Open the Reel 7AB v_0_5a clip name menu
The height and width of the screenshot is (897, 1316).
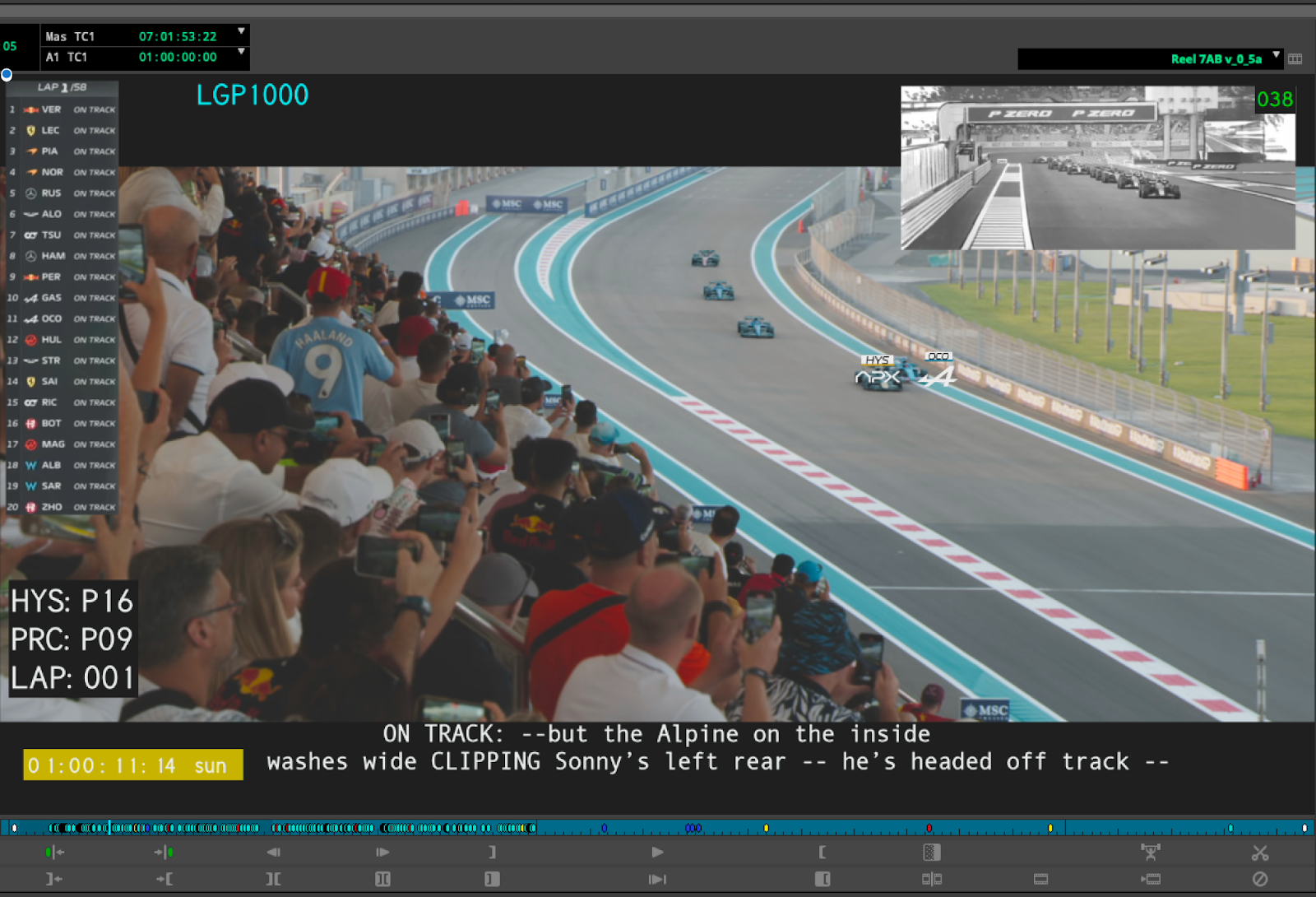pos(1277,55)
